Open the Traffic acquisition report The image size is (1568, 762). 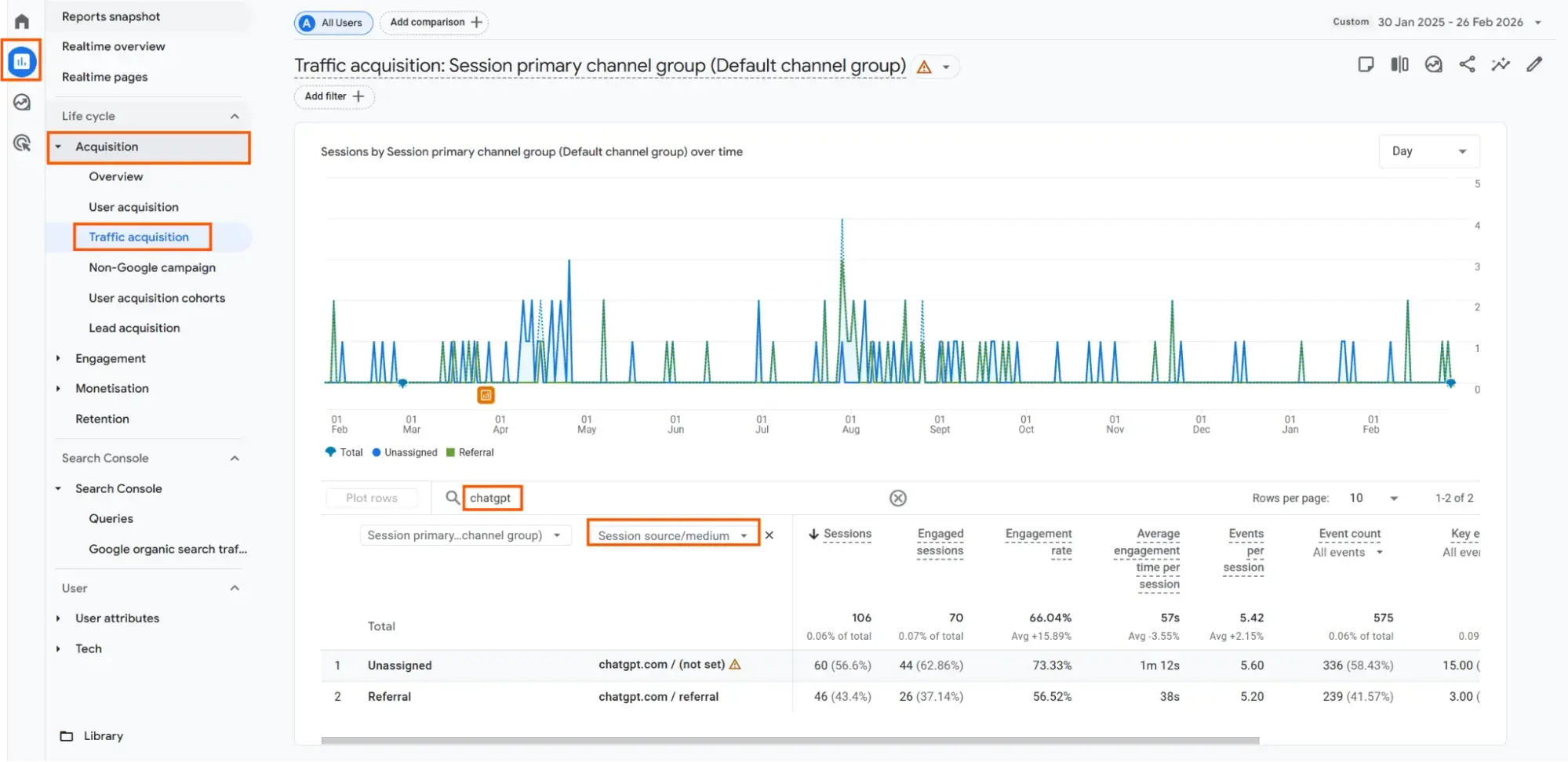(x=139, y=237)
